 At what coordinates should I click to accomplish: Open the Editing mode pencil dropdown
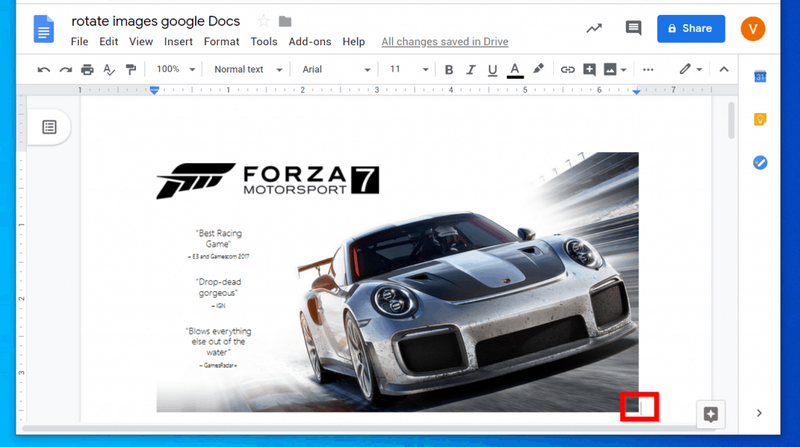(x=690, y=69)
